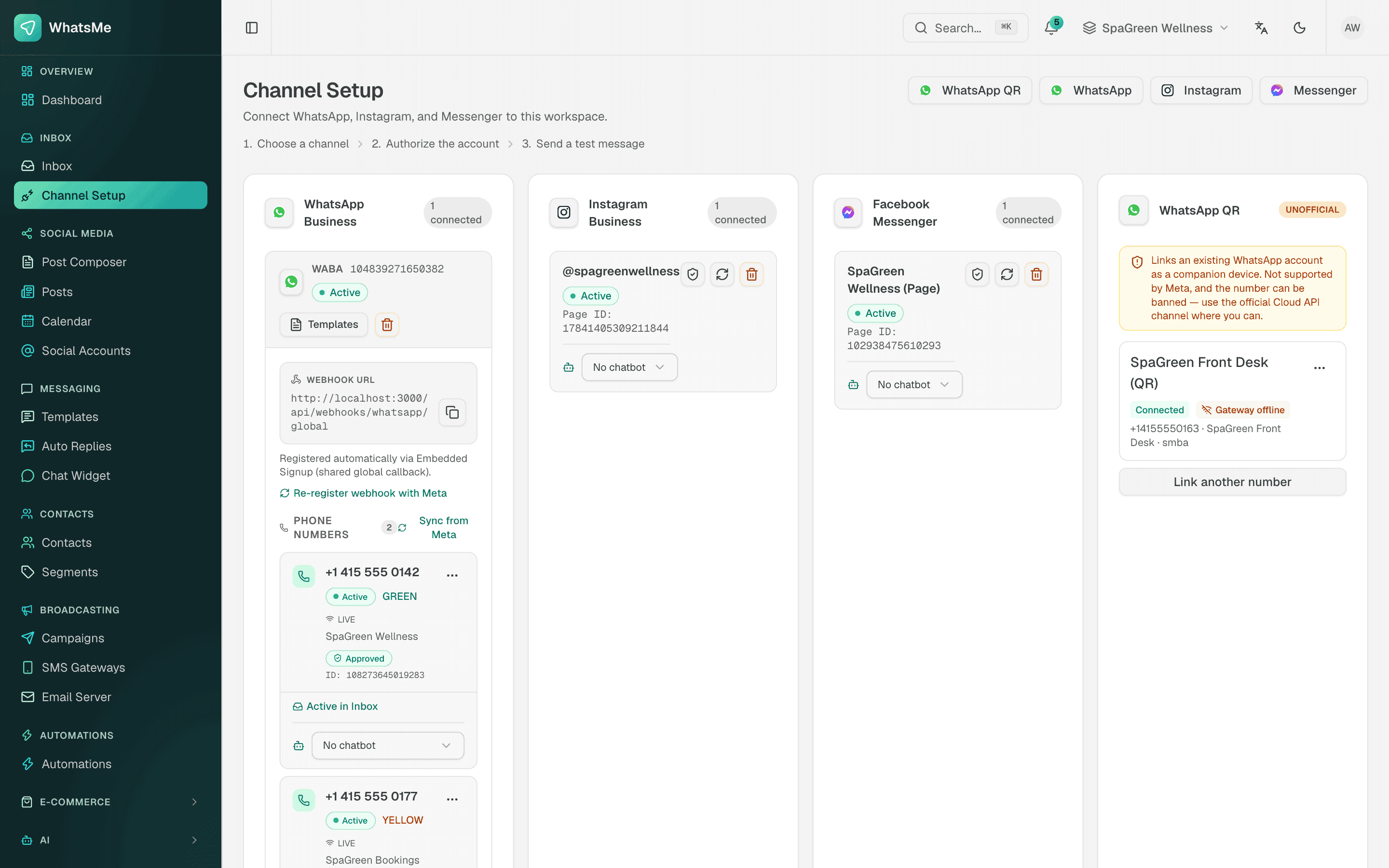Open Posts in the sidebar
The height and width of the screenshot is (868, 1389).
[x=110, y=292]
